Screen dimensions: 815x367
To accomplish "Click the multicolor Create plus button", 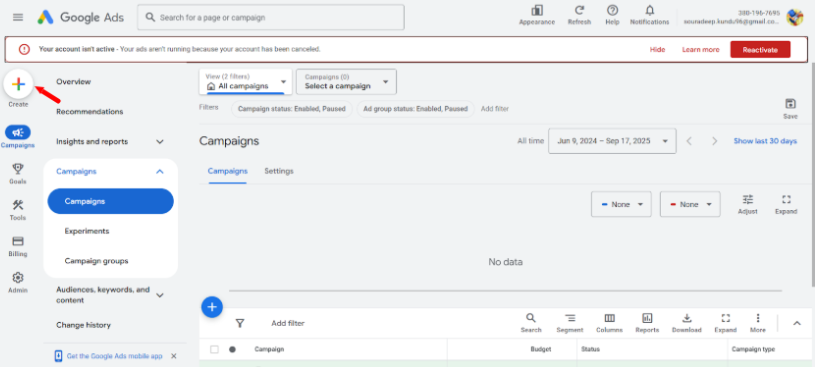I will [x=19, y=84].
